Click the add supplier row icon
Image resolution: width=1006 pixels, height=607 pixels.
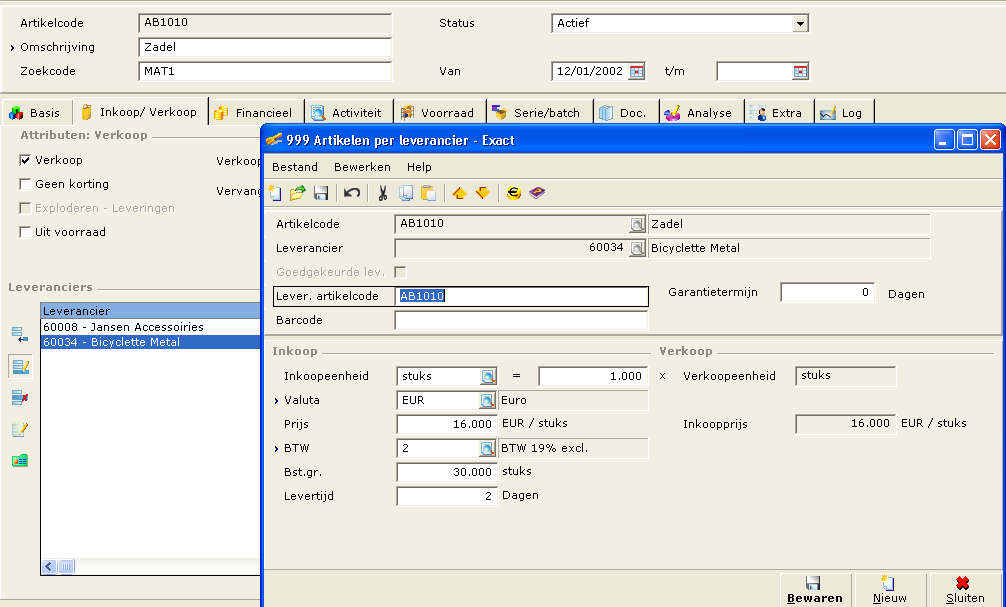point(20,334)
